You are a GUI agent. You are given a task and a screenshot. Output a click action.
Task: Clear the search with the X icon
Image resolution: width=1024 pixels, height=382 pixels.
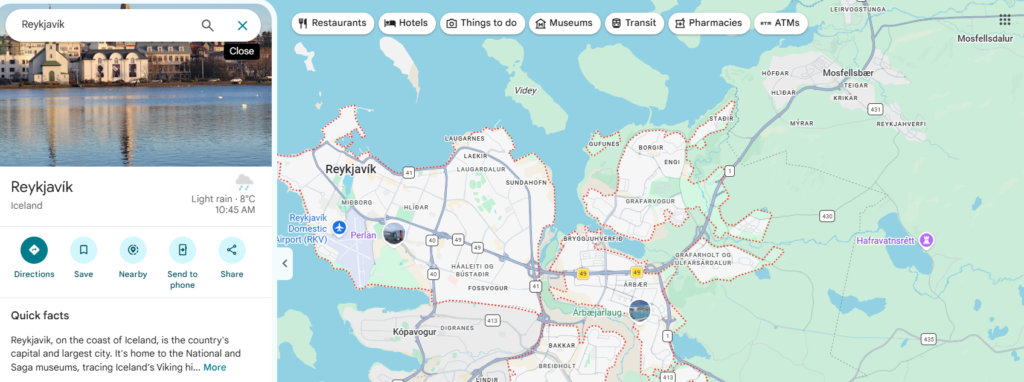point(242,25)
